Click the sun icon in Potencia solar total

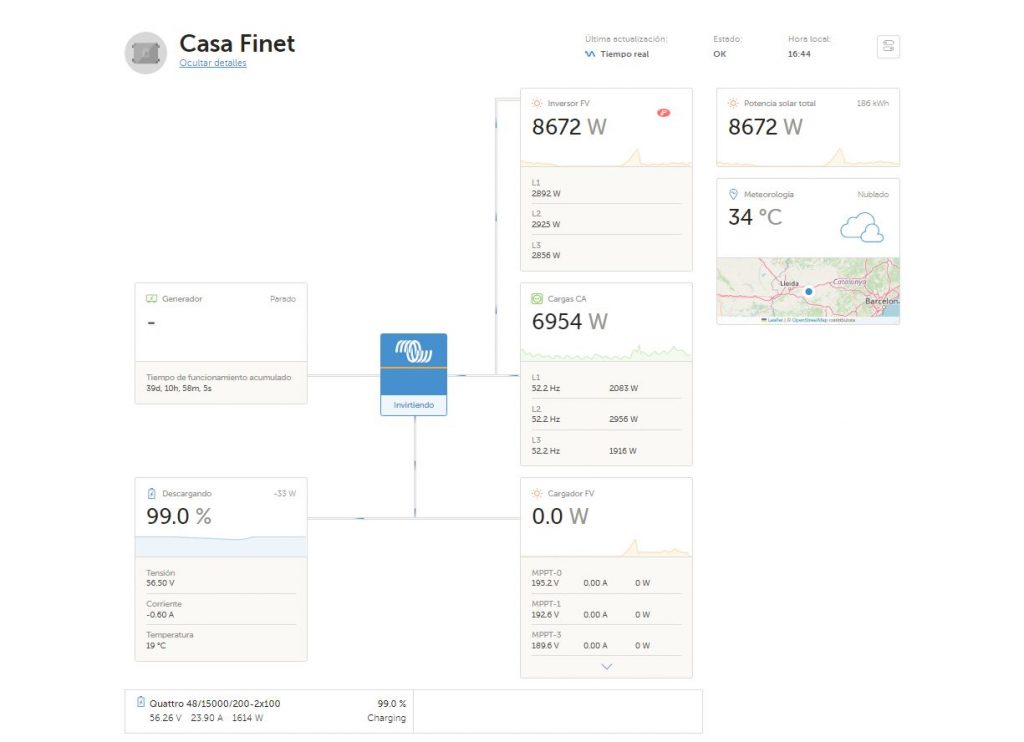(733, 103)
